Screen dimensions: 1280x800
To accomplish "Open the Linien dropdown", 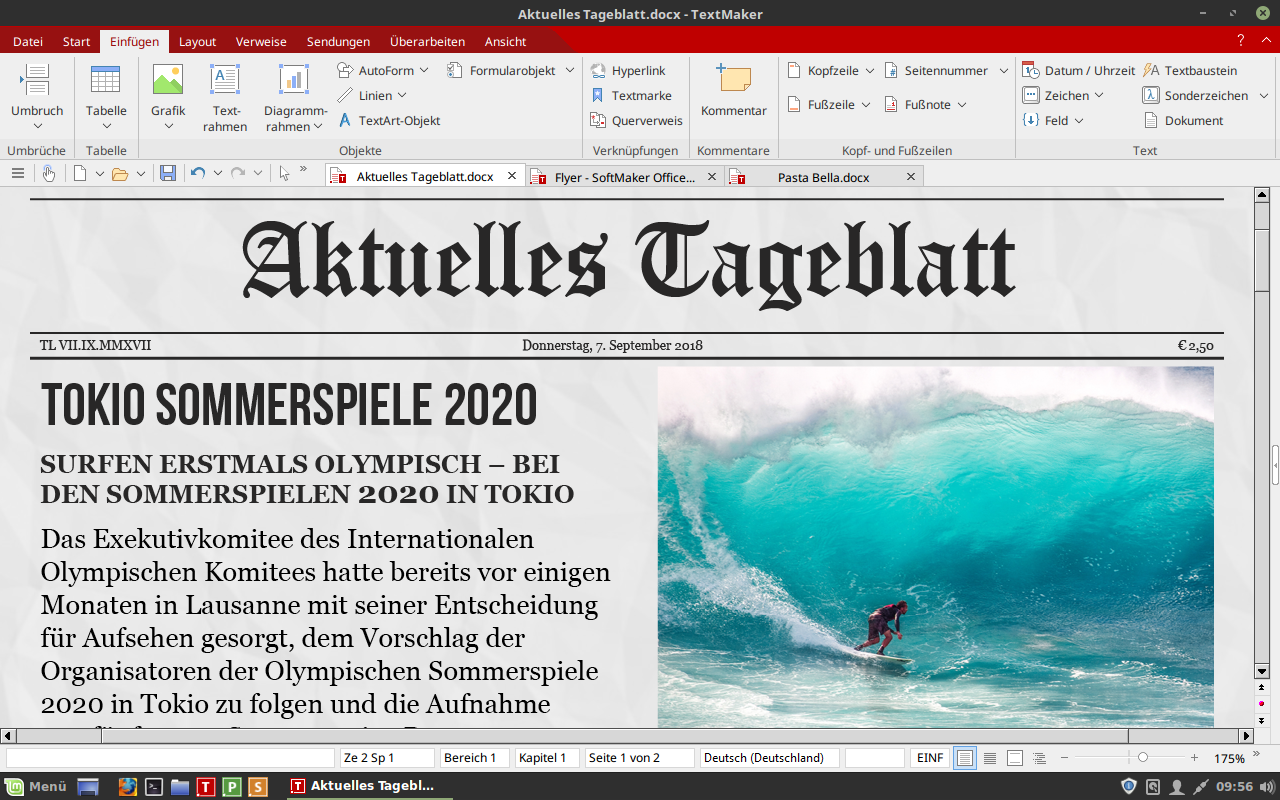I will (x=402, y=95).
